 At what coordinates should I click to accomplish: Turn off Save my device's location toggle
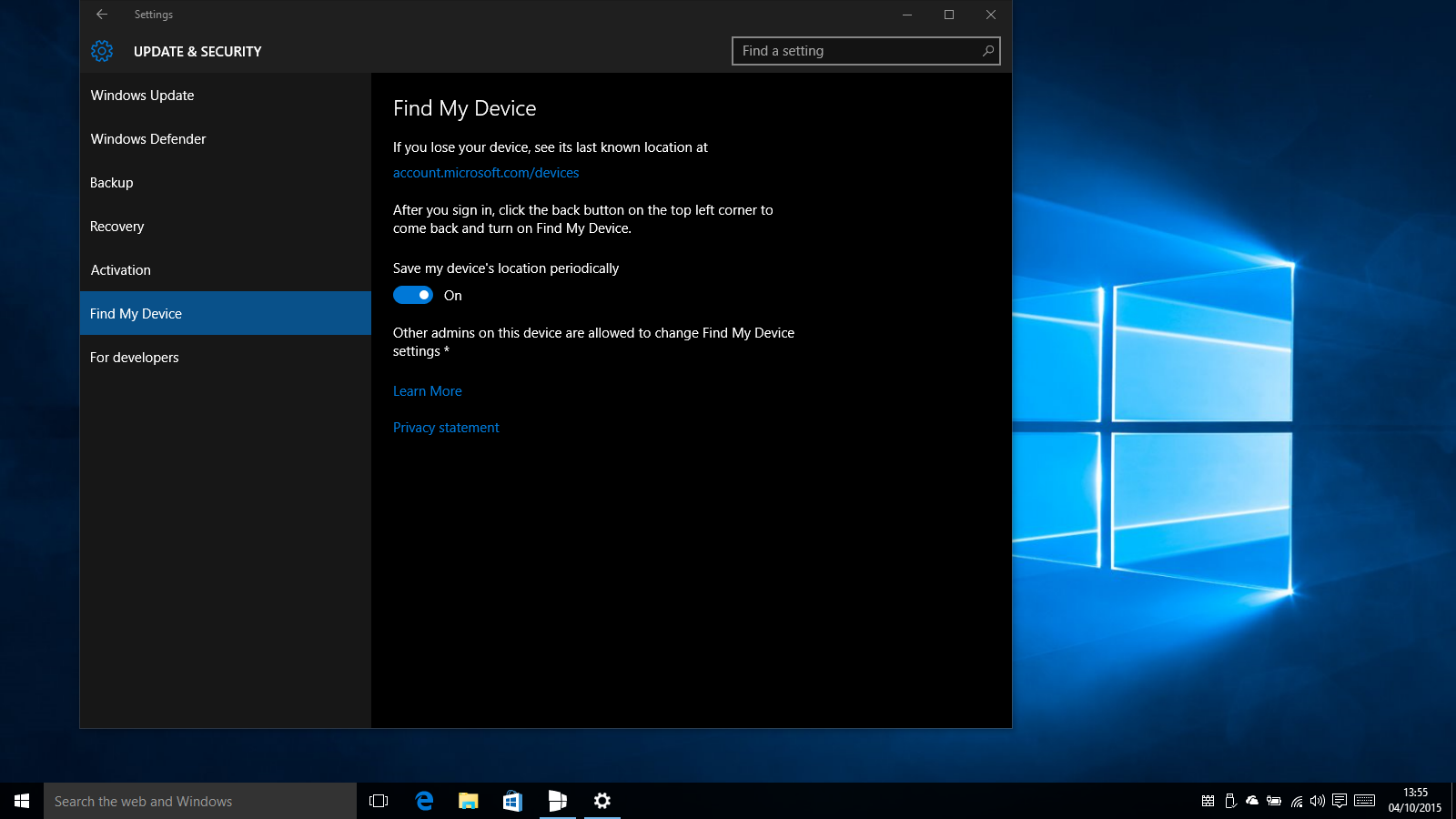coord(413,295)
